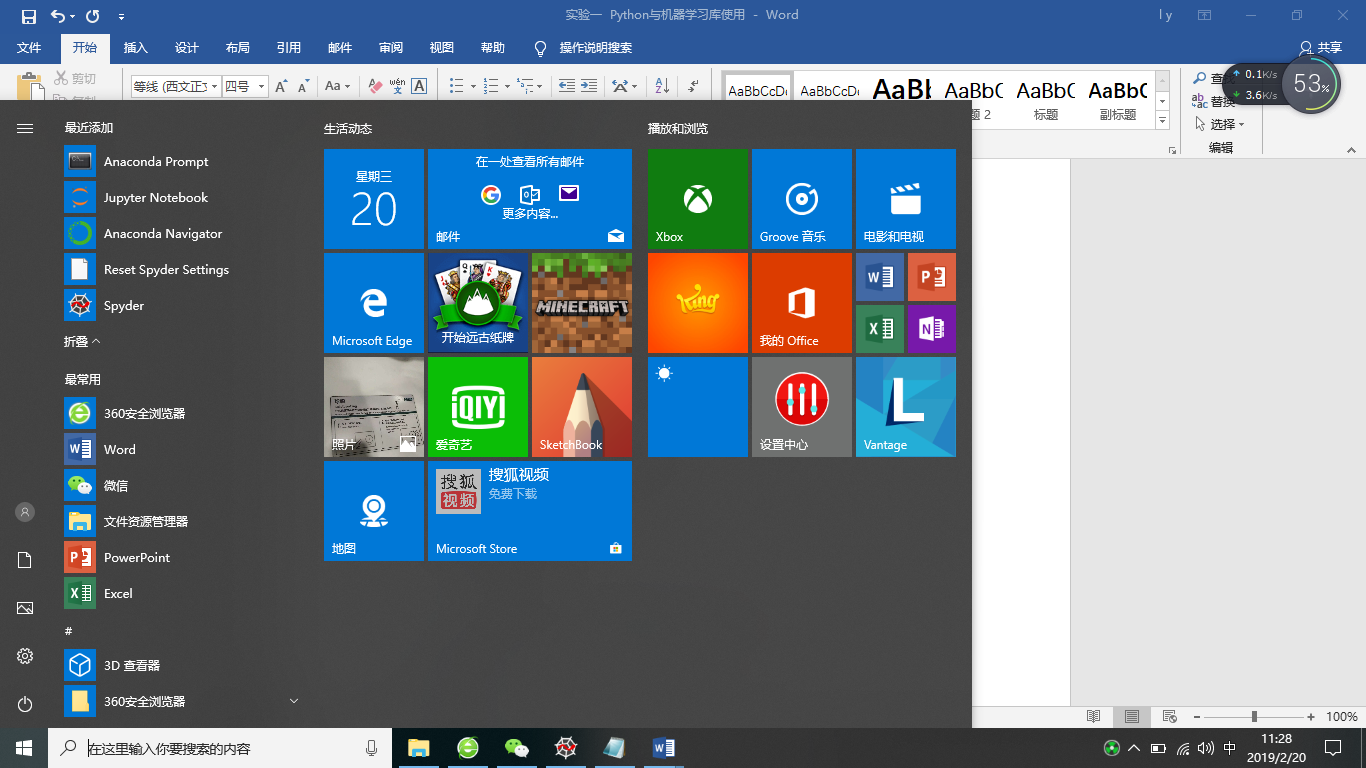Click the Sort A-Z icon in Word
Screen dimensions: 1366x768
tap(662, 87)
